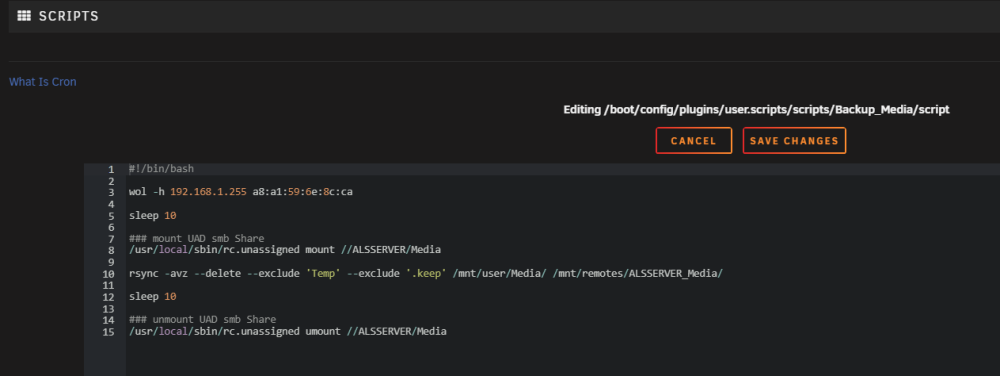
Task: Click the rc.unassigned mount command line
Action: click(284, 250)
